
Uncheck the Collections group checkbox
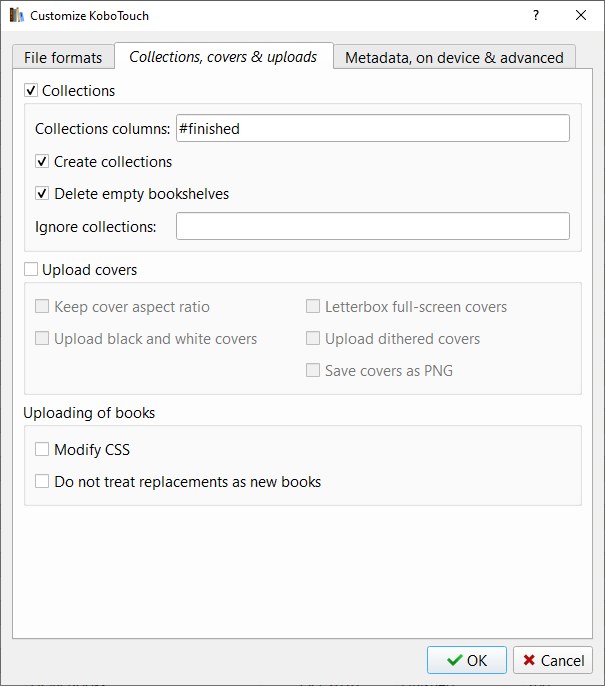[31, 91]
